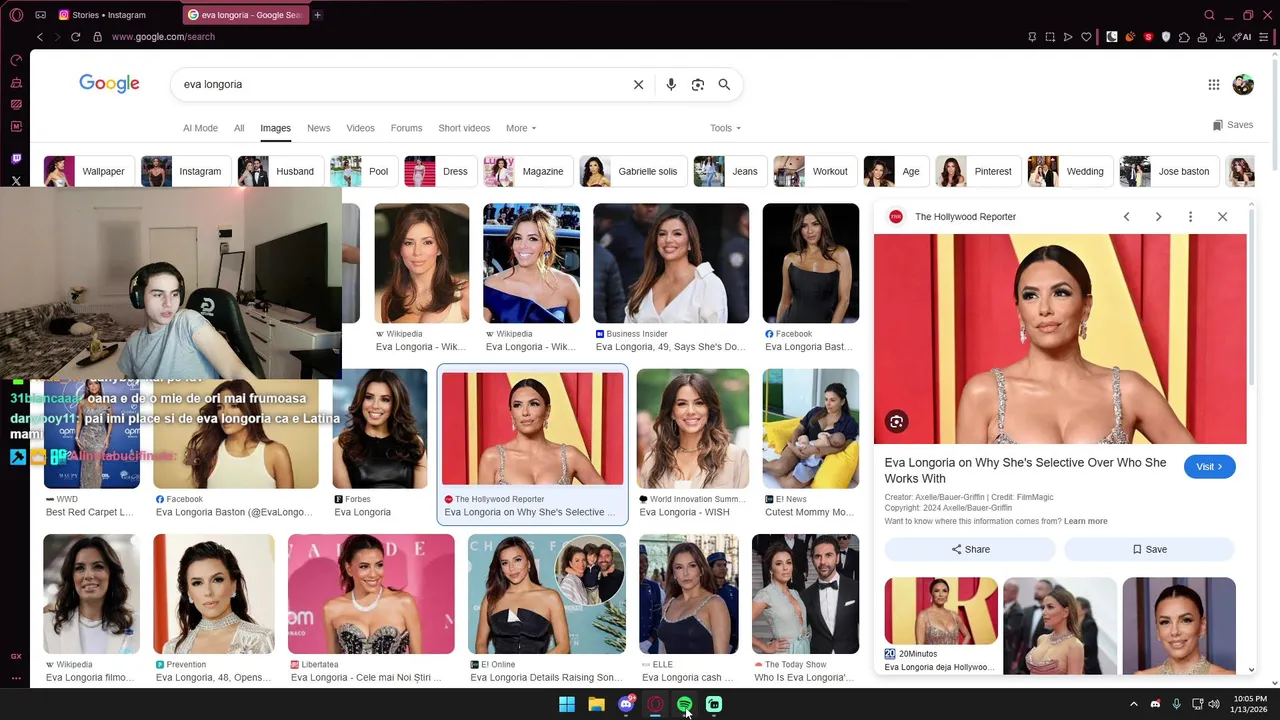Viewport: 1280px width, 720px height.
Task: Close the image preview panel
Action: coord(1222,217)
